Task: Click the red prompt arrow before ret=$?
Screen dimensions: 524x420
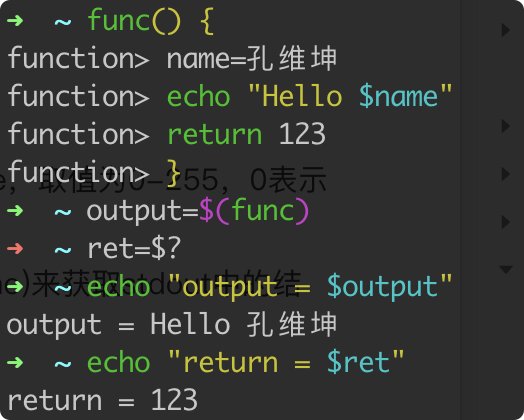Action: [x=15, y=249]
